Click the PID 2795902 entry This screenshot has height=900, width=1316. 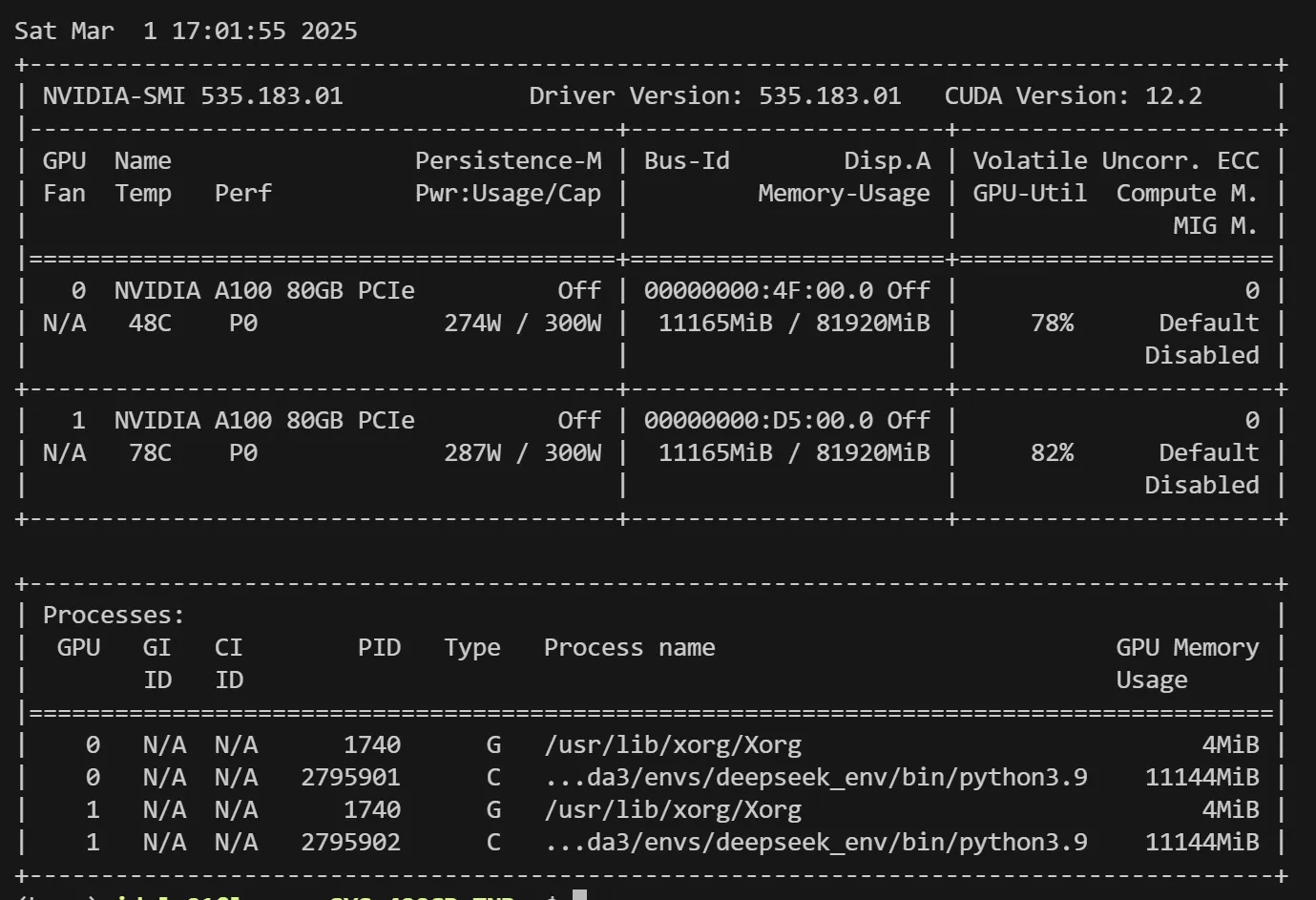[350, 842]
